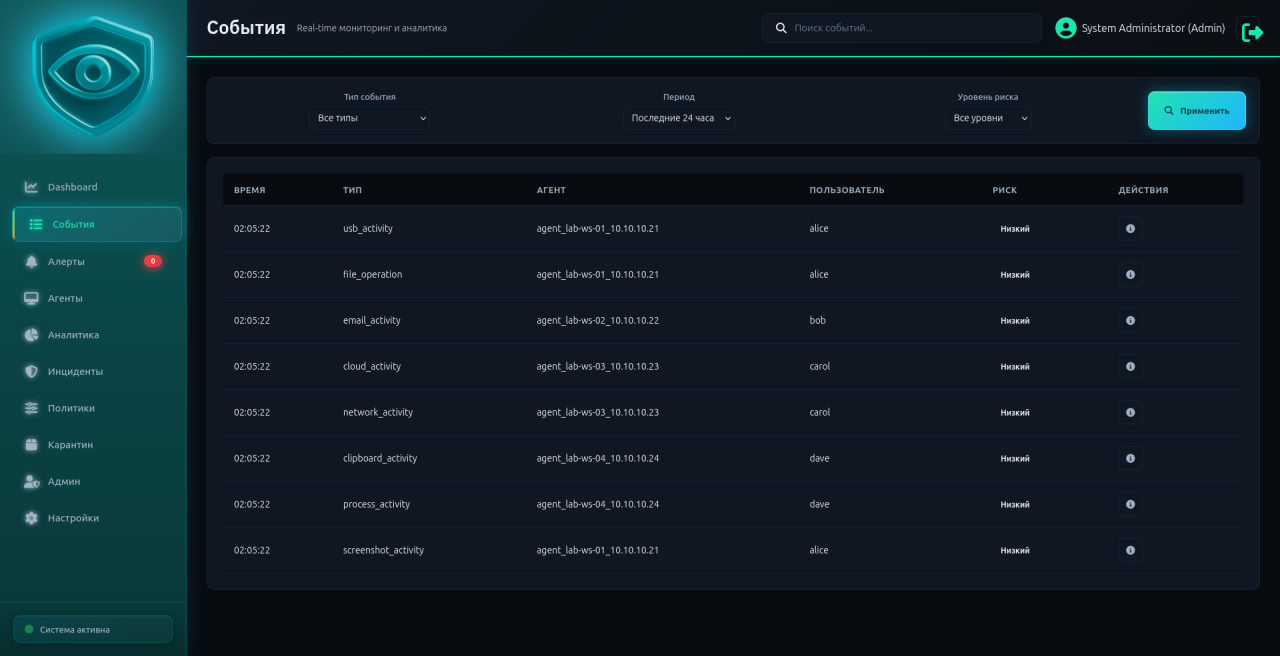
Task: Click the bob user cell
Action: point(818,321)
